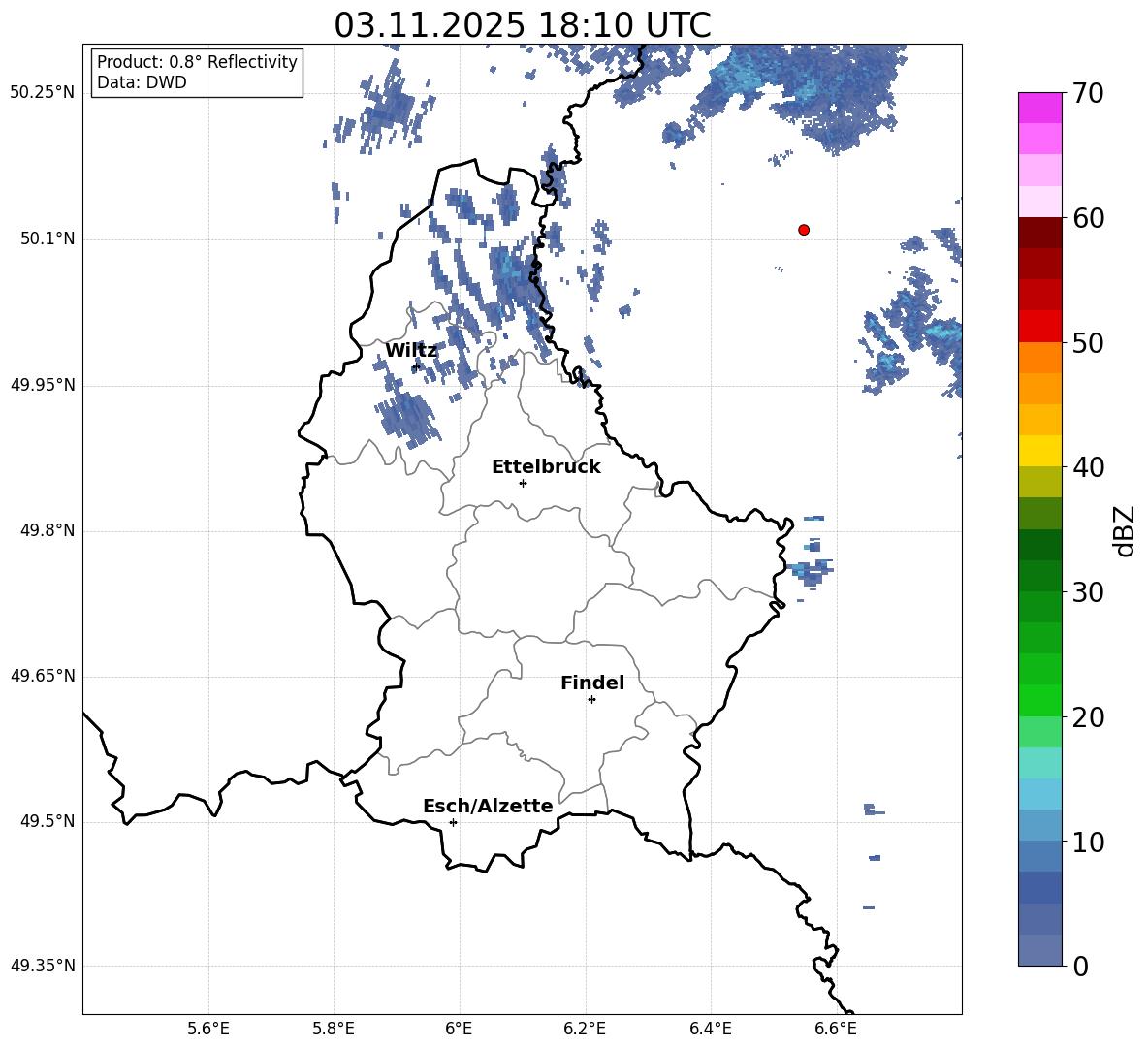Viewport: 1148px width, 1048px height.
Task: Click the 20 colorbar tick value
Action: (x=1088, y=717)
